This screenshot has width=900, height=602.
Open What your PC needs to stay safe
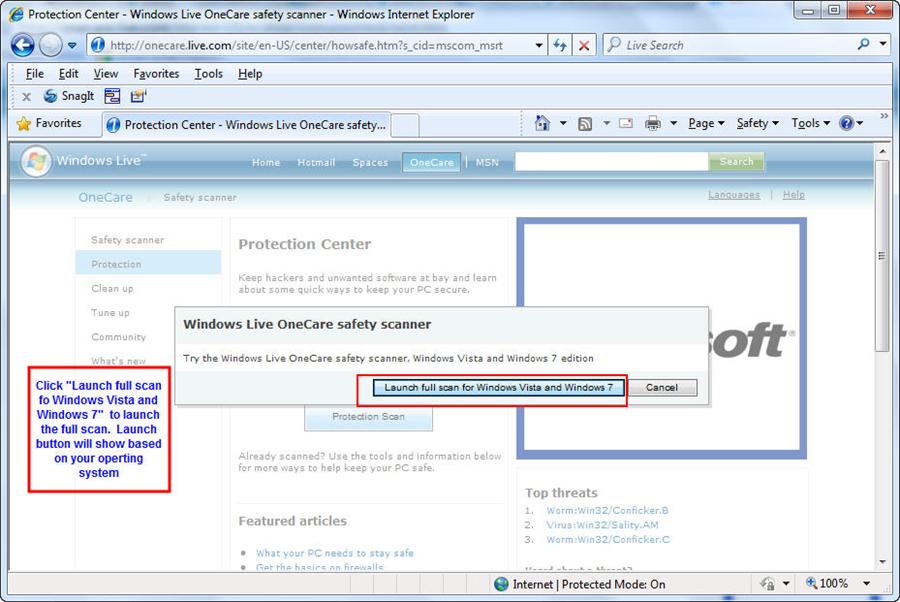[335, 553]
